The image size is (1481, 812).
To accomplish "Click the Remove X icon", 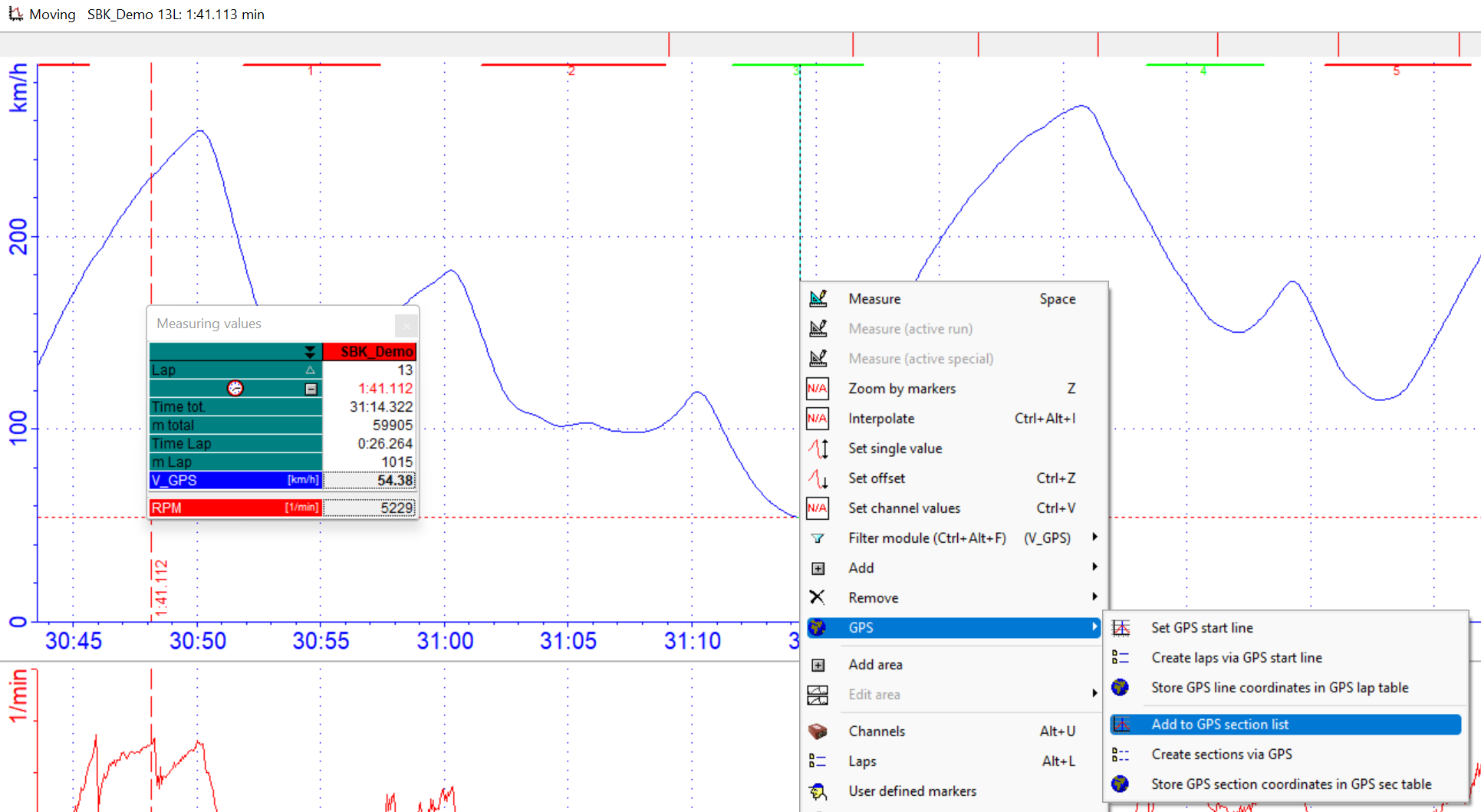I will coord(818,598).
